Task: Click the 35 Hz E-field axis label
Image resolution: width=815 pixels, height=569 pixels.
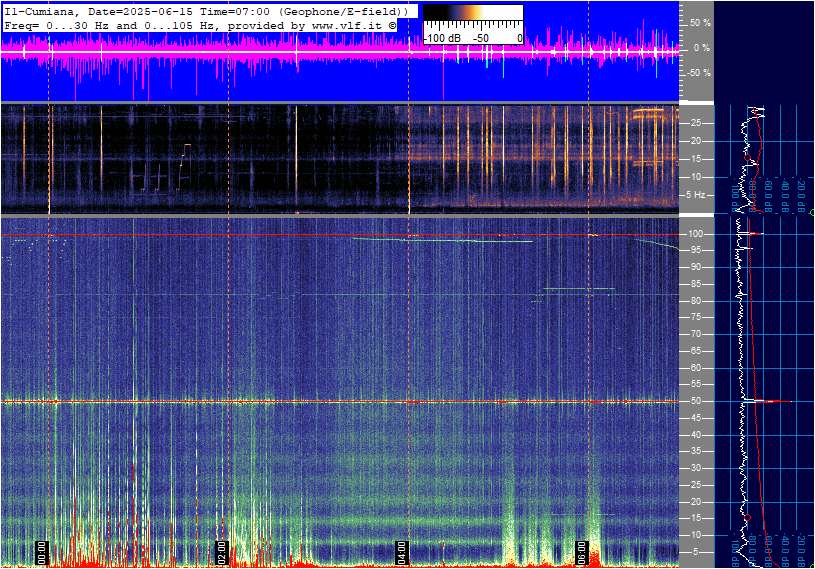Action: click(x=695, y=451)
